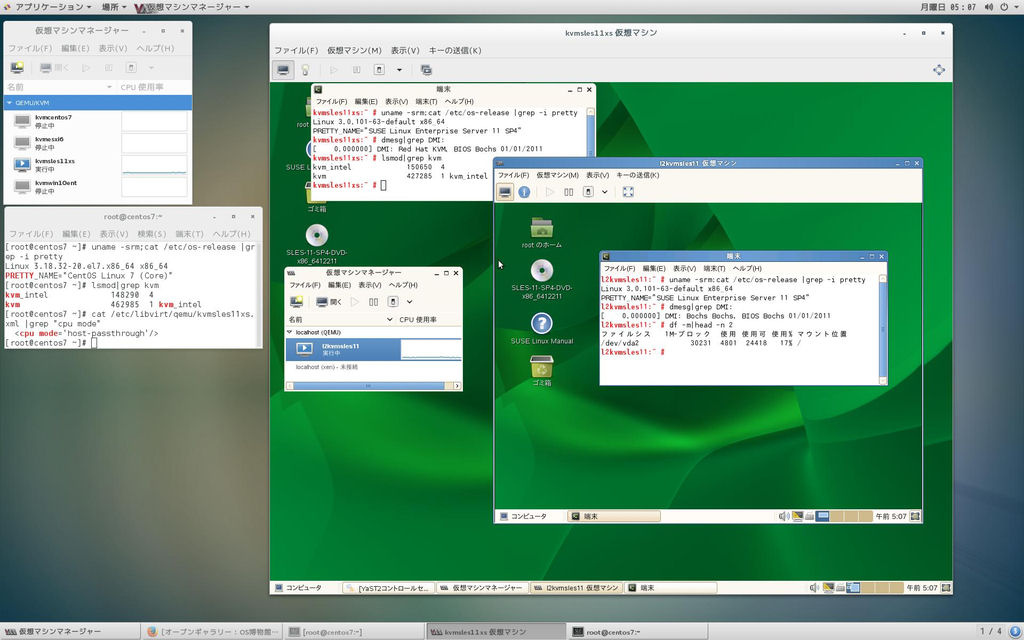This screenshot has width=1024, height=640.
Task: Click pause icon in nested 仮想マシンマネージャー
Action: point(374,302)
